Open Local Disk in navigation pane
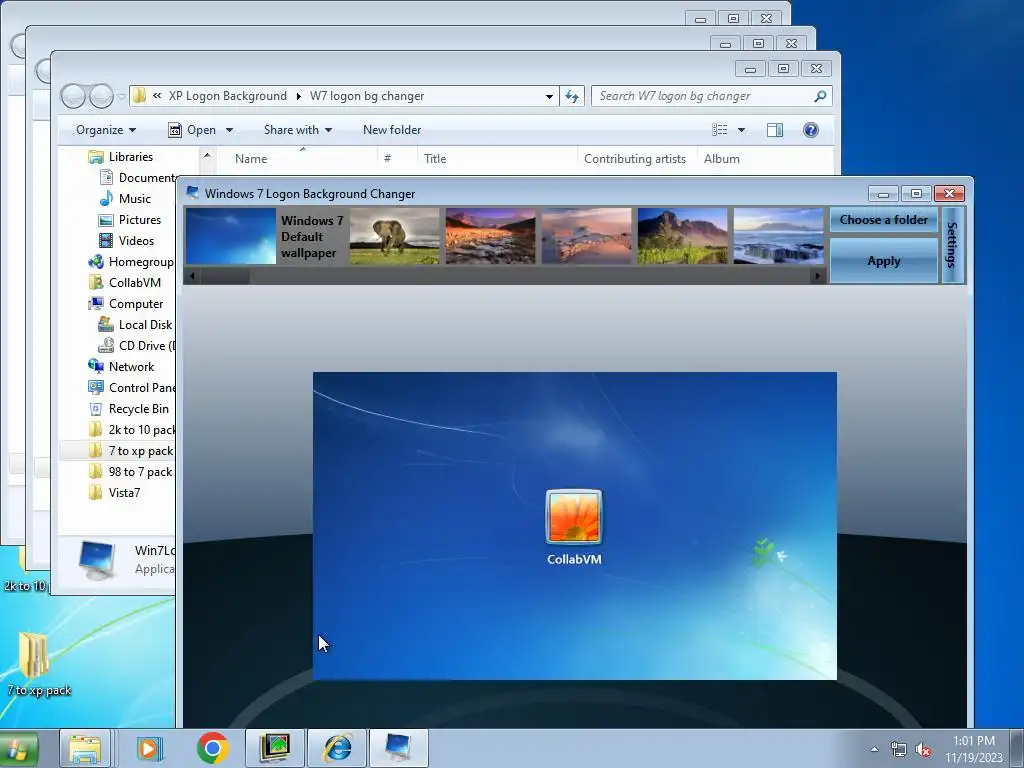 point(145,325)
